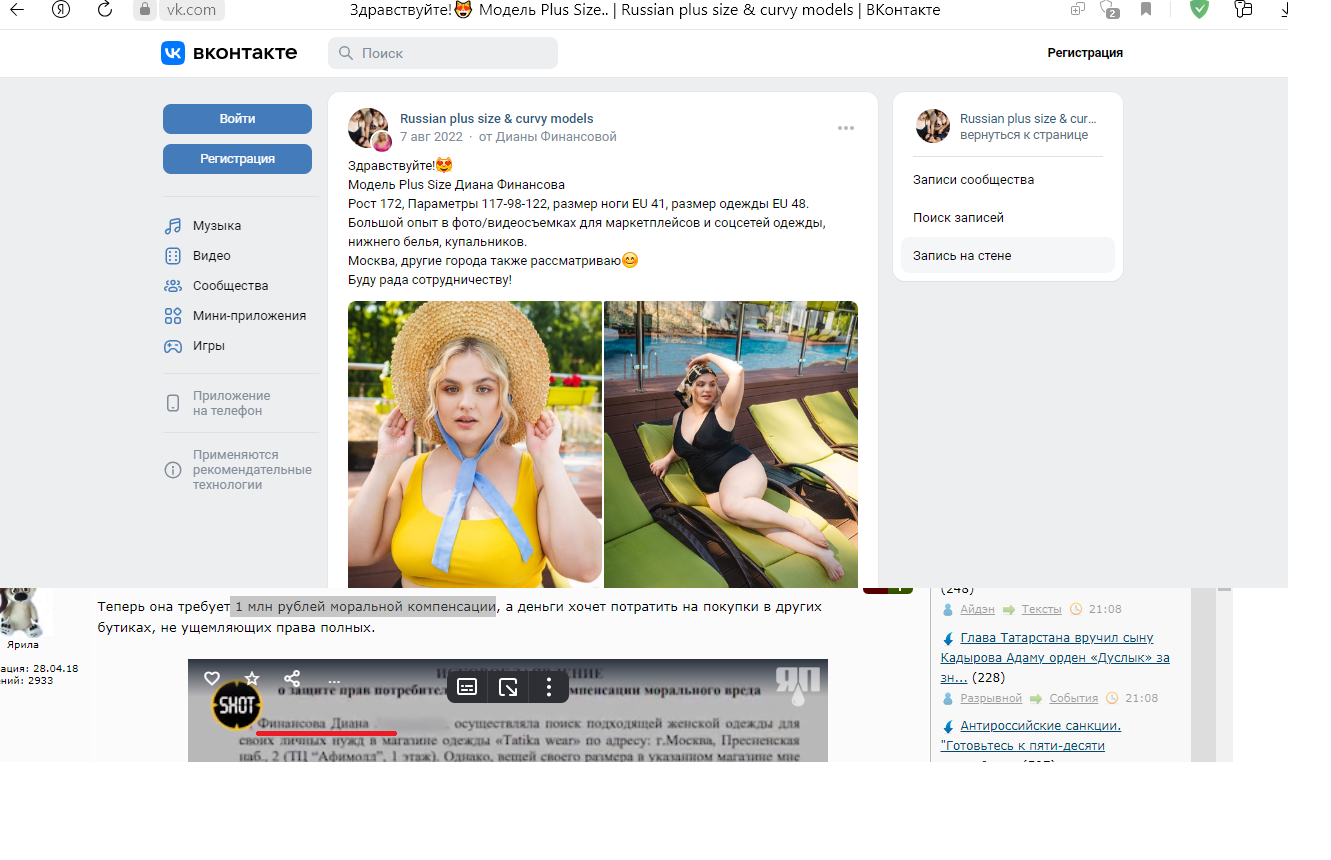Click the lock icon beside vk.com
The height and width of the screenshot is (860, 1331).
coord(145,10)
